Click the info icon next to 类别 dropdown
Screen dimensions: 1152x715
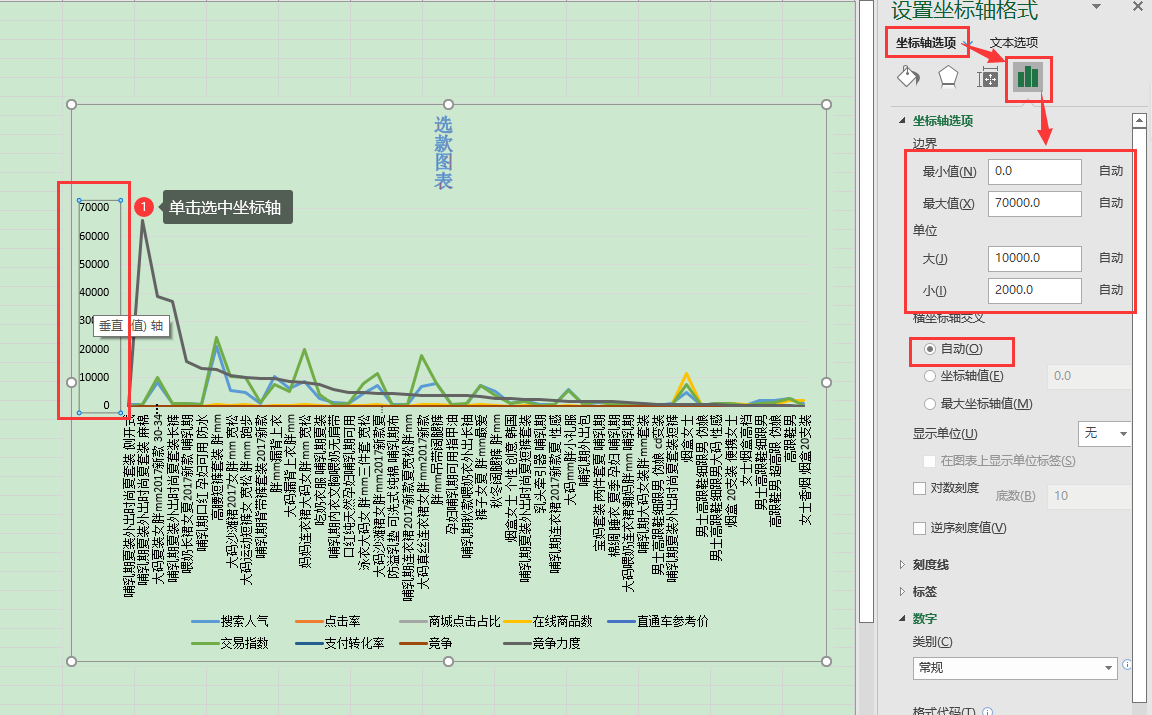tap(1127, 665)
